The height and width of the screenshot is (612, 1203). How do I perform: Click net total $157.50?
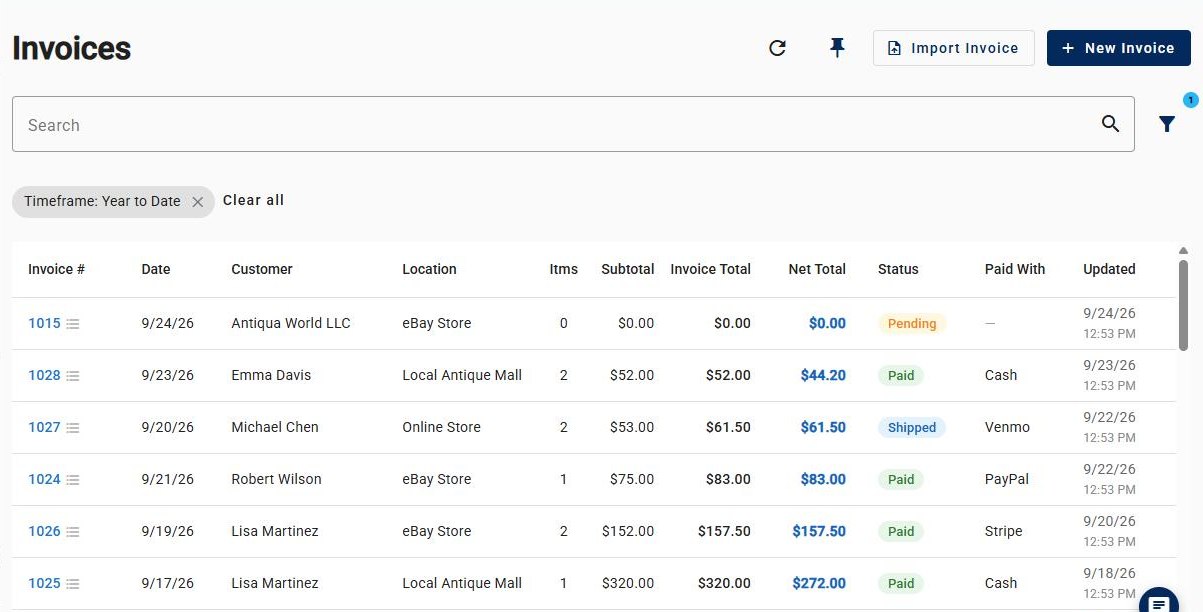point(819,531)
